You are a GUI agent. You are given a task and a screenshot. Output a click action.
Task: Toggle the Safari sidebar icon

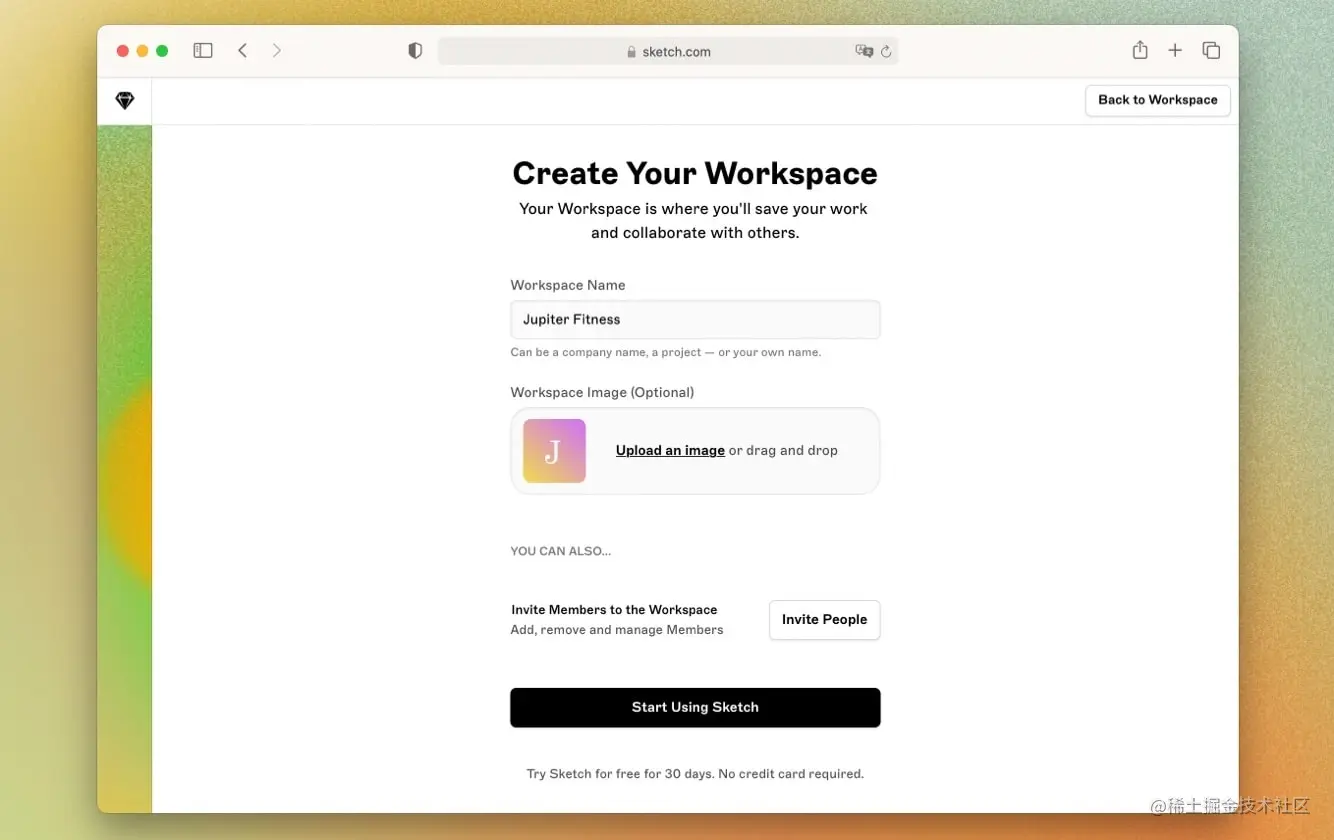(203, 50)
